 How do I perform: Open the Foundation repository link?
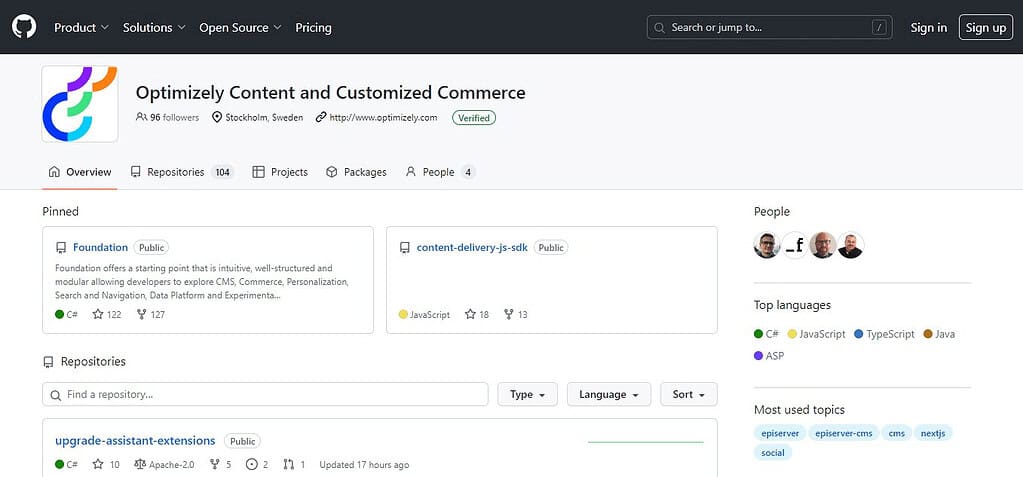pyautogui.click(x=100, y=247)
